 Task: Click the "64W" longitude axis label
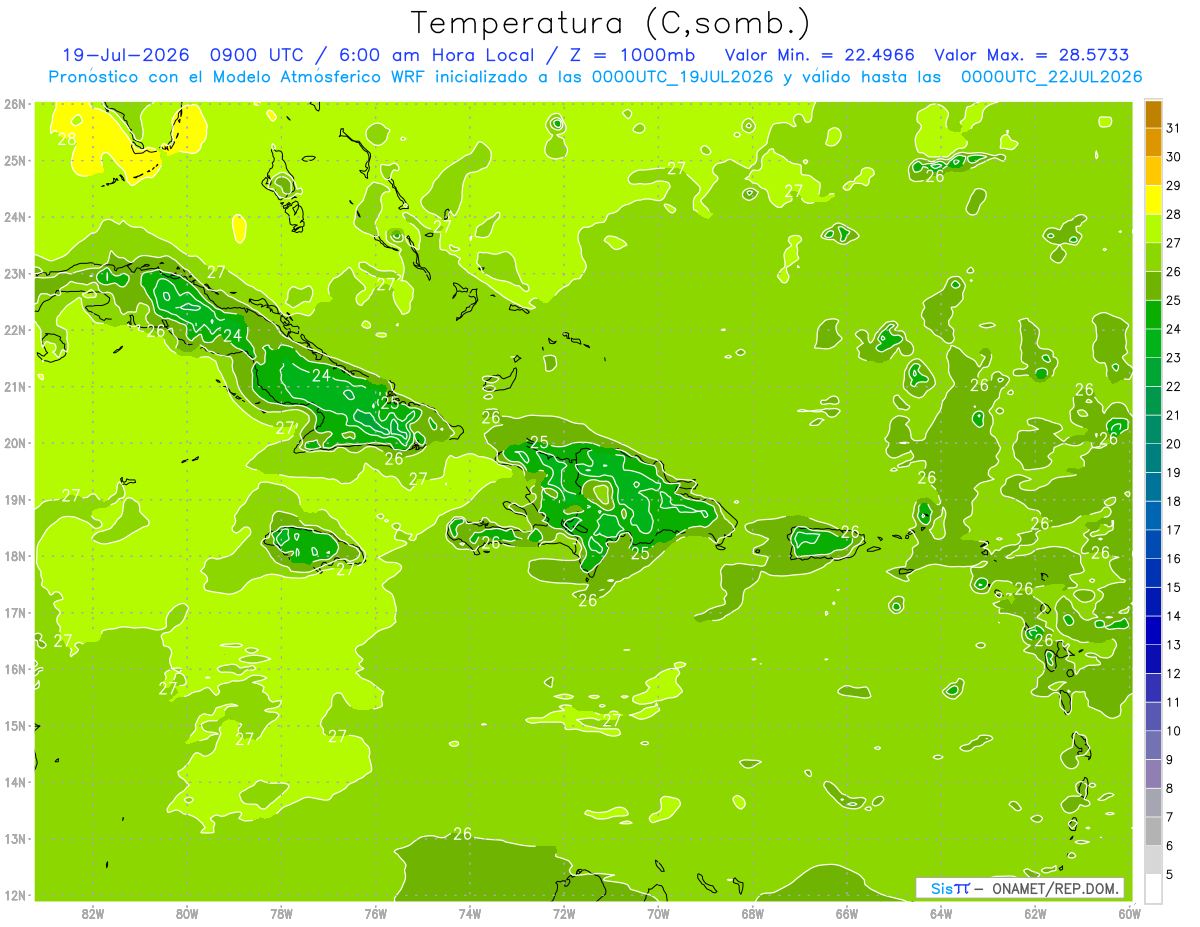pos(941,912)
